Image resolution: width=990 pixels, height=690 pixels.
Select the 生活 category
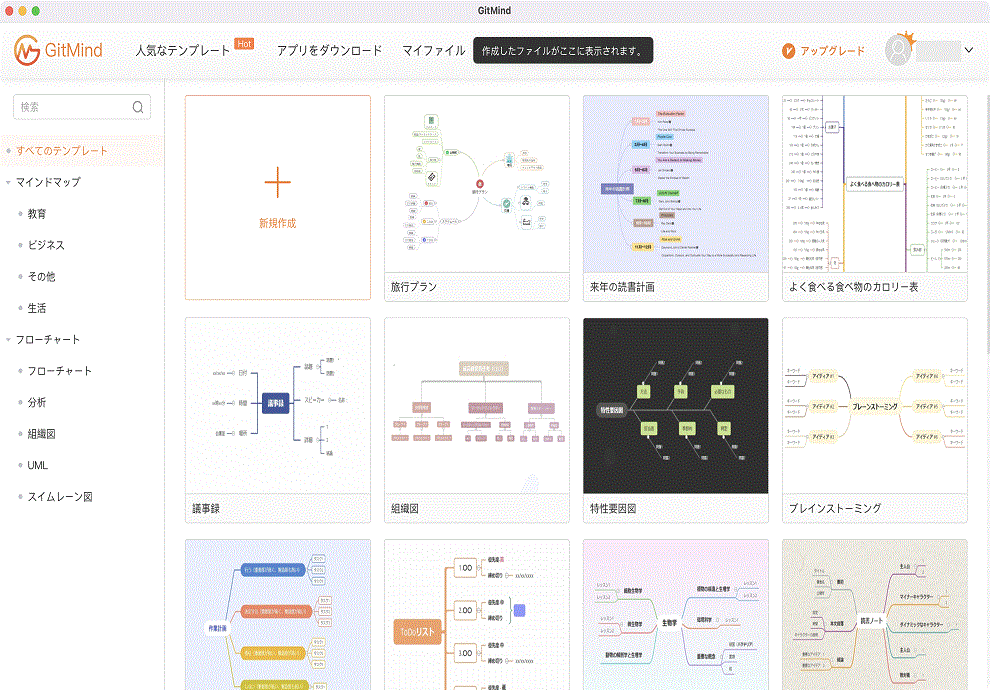37,308
